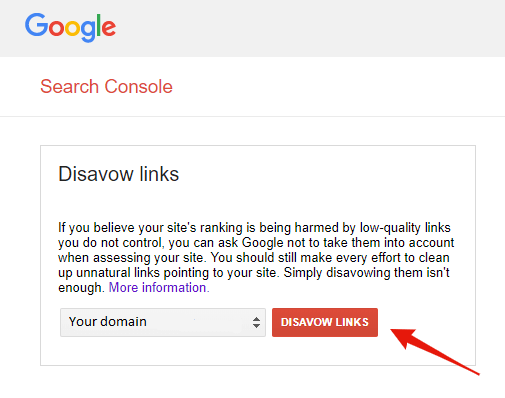This screenshot has height=398, width=505.
Task: Click the red DISAVOW LINKS button
Action: [x=325, y=322]
